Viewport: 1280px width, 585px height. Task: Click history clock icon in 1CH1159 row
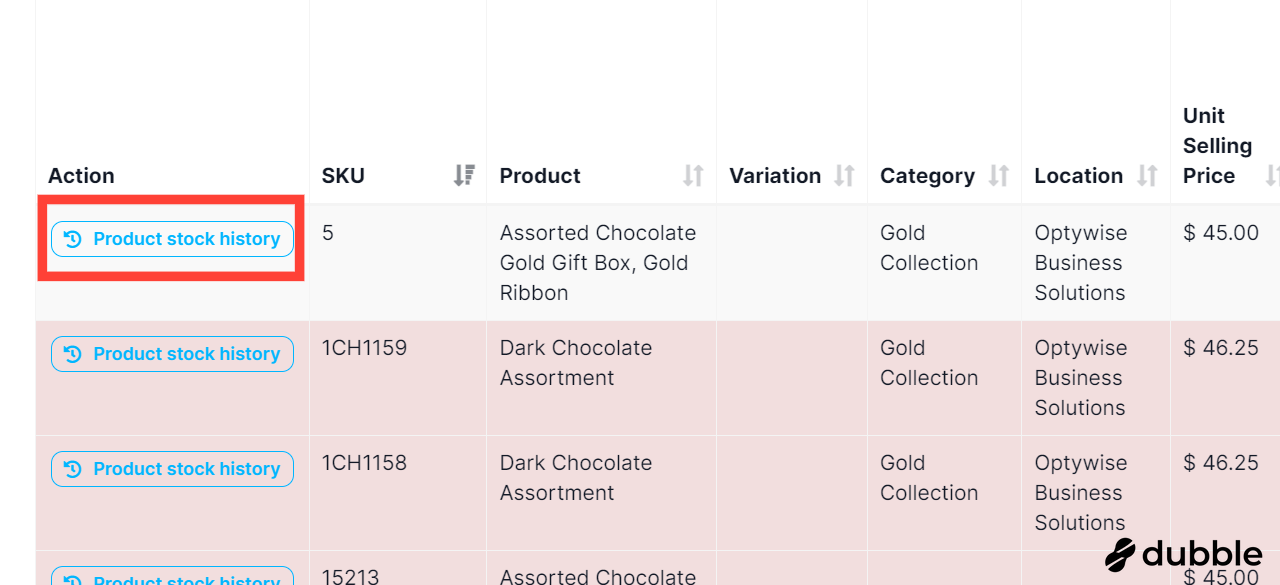[72, 354]
